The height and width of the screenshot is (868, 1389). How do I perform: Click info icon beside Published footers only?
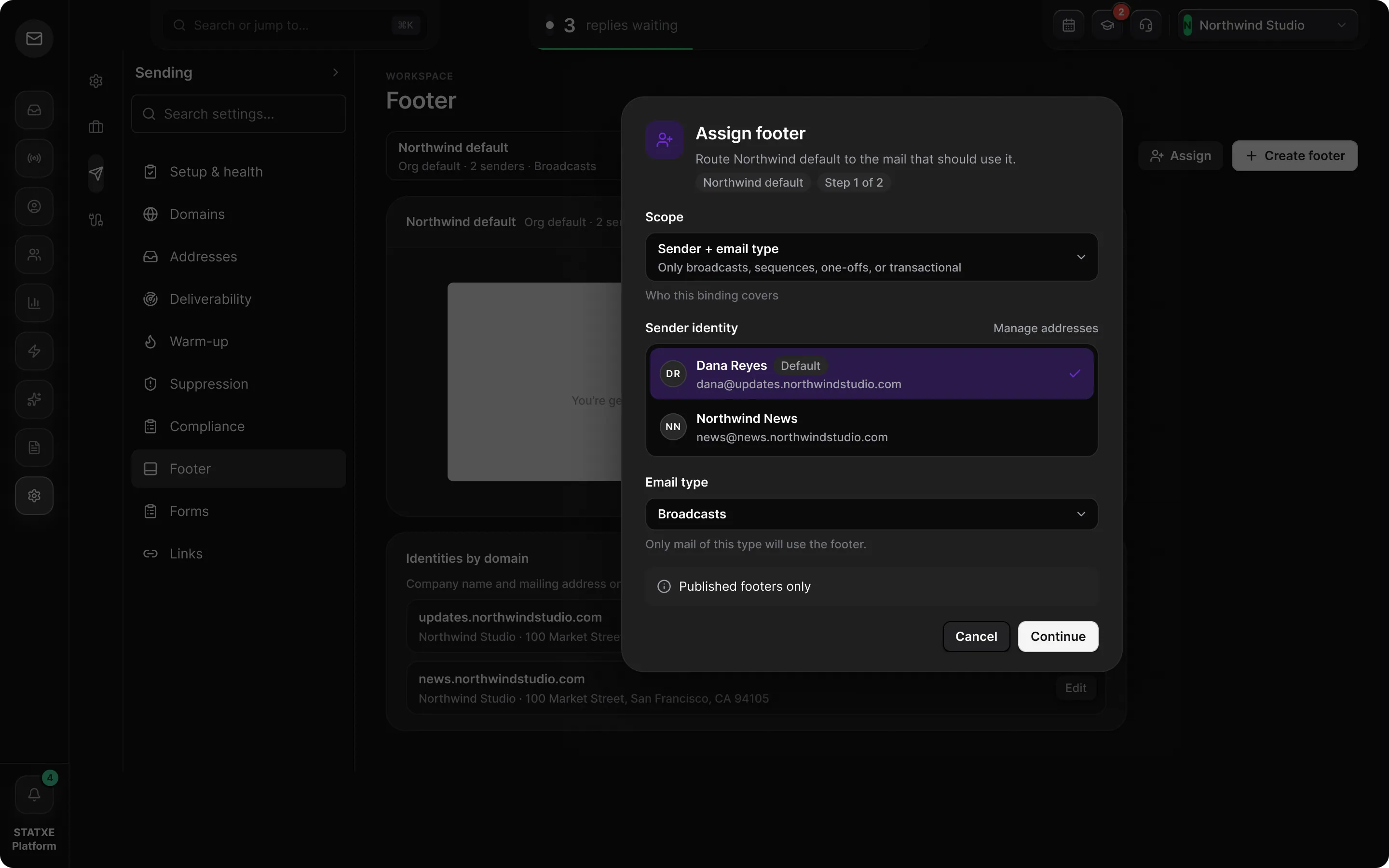pos(664,586)
